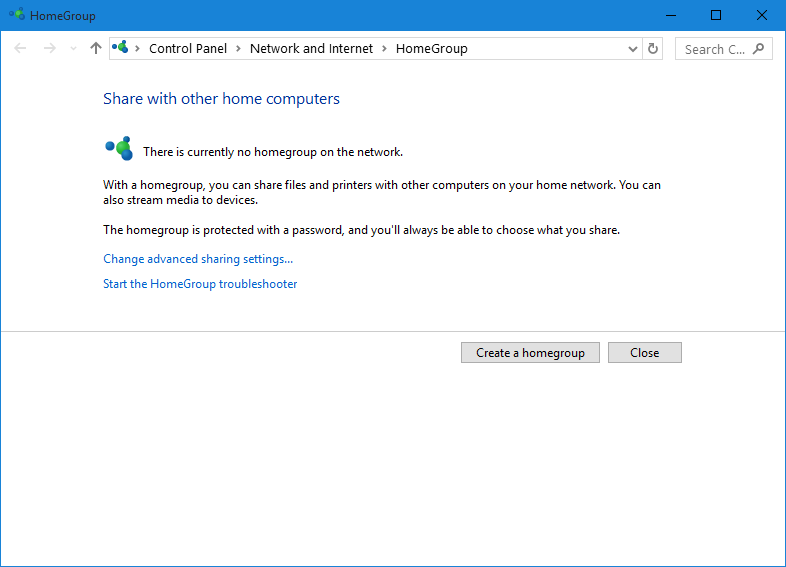Select Control Panel in breadcrumb path
This screenshot has height=567, width=786.
188,49
